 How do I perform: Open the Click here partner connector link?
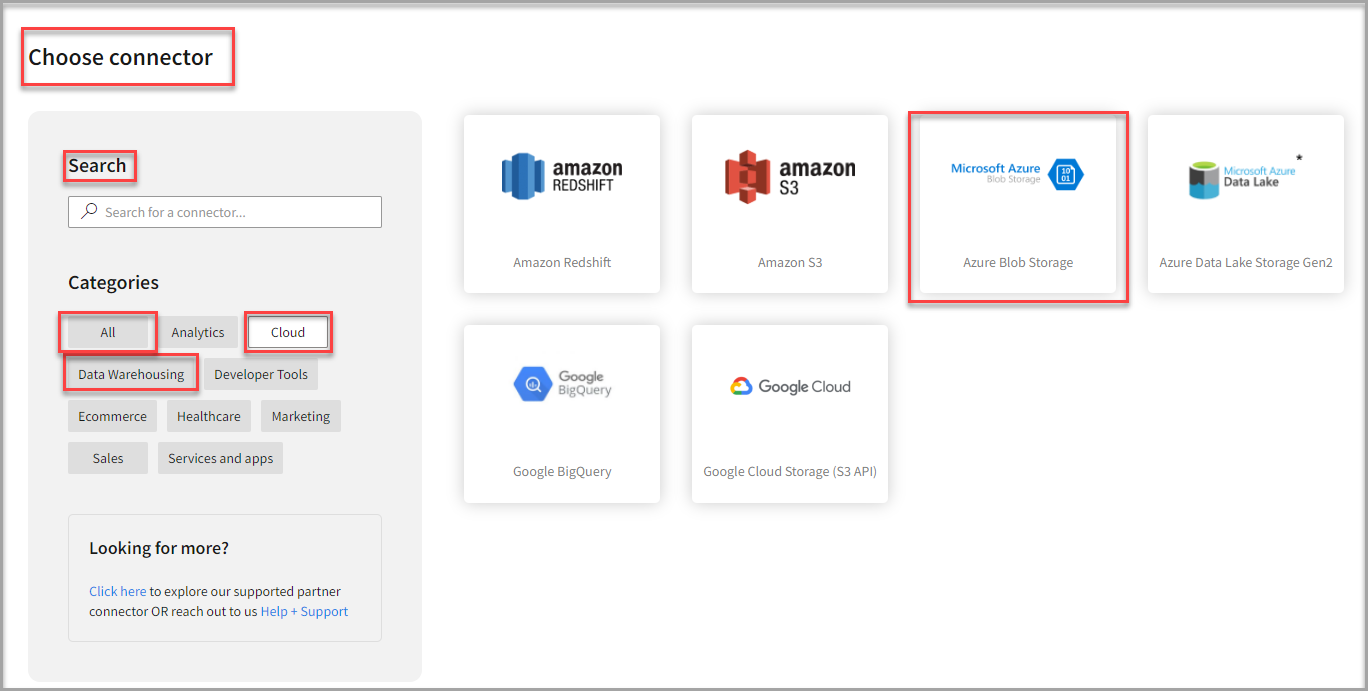click(x=117, y=592)
